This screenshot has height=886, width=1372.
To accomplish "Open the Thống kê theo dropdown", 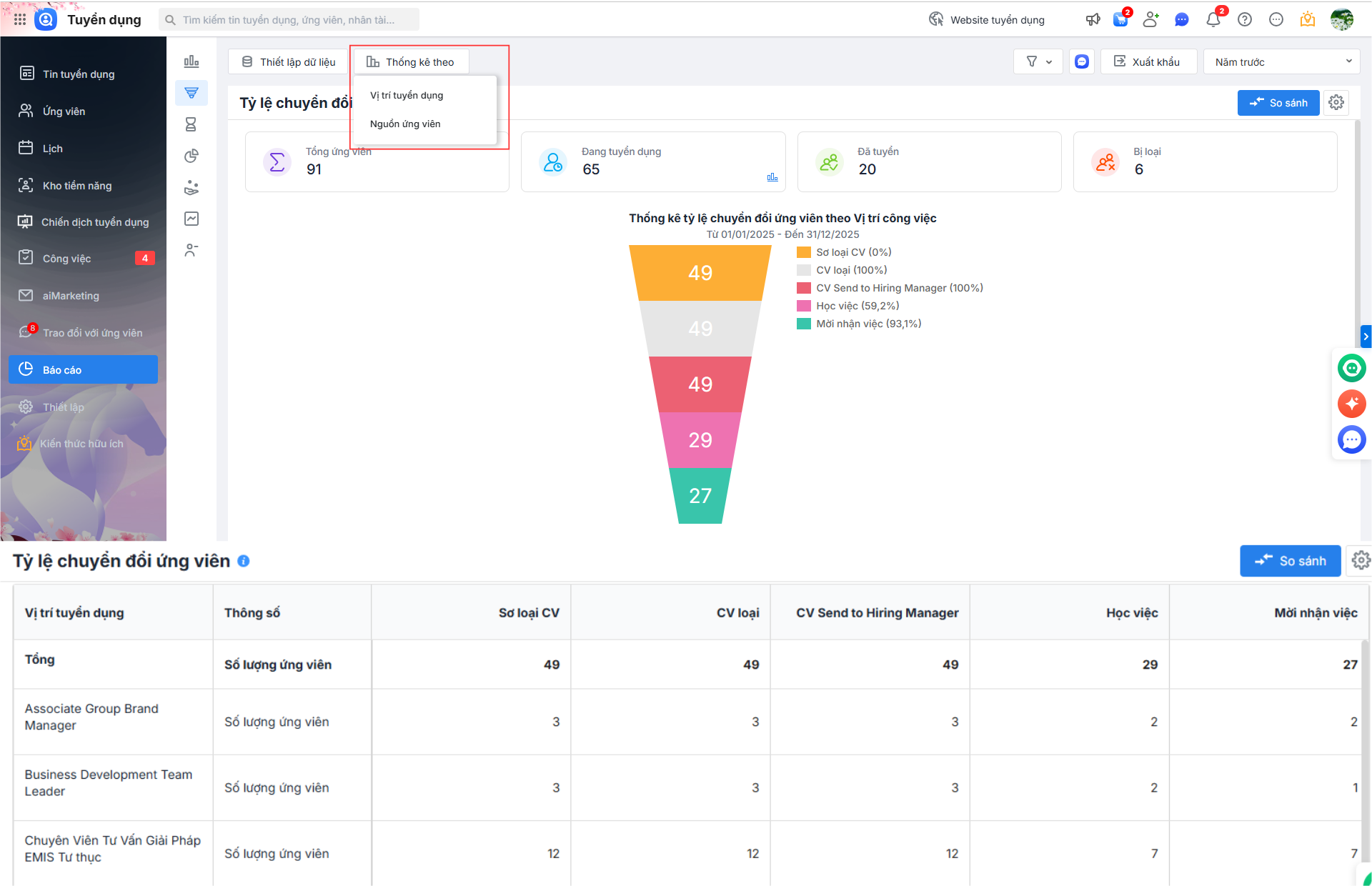I will tap(411, 62).
